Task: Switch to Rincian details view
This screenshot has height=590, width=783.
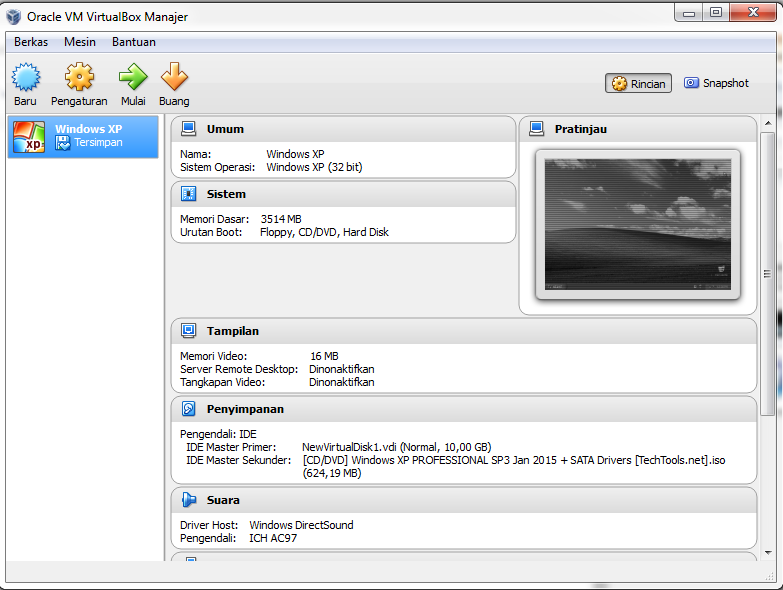Action: click(638, 83)
